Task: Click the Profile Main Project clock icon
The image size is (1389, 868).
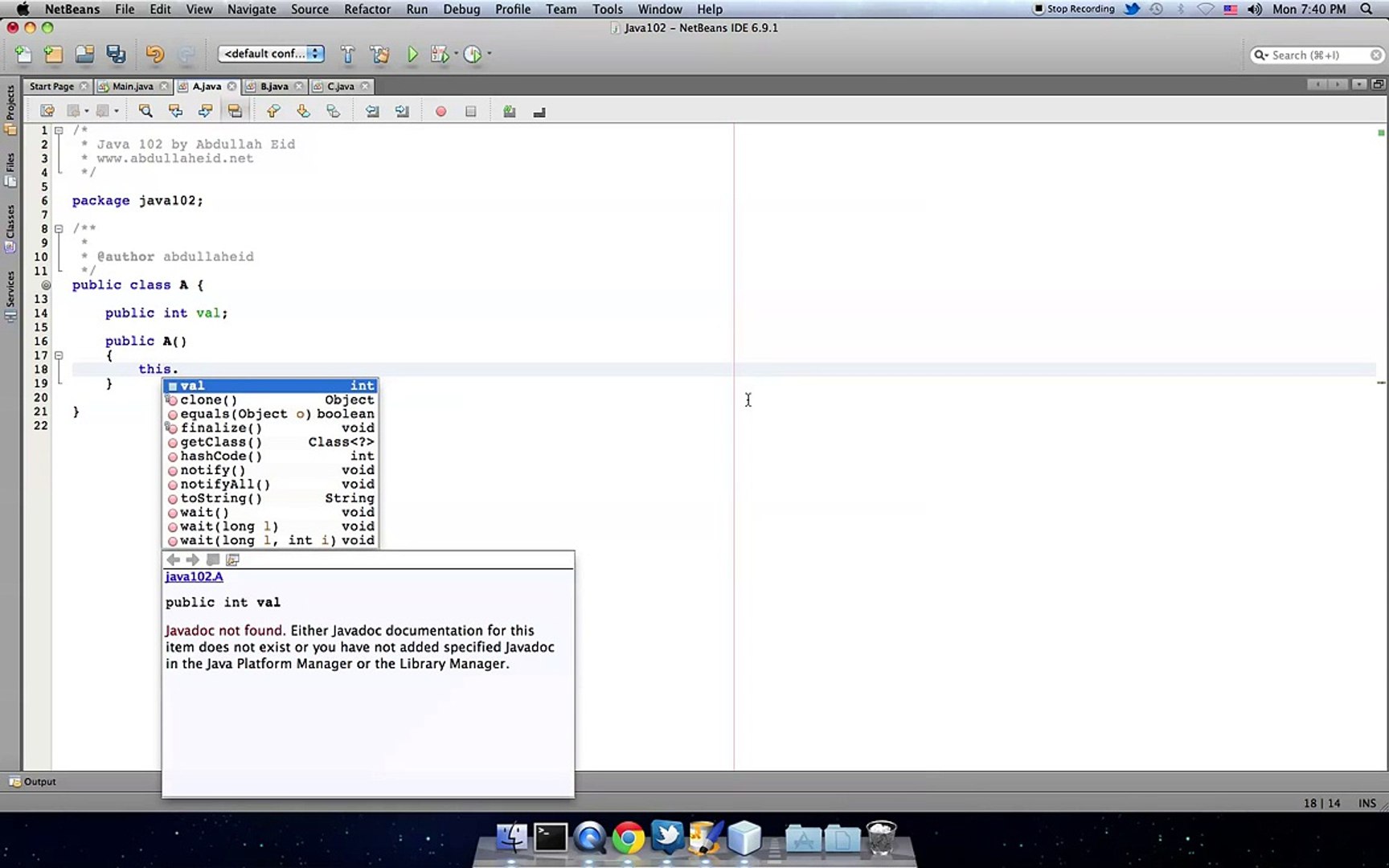Action: click(473, 54)
